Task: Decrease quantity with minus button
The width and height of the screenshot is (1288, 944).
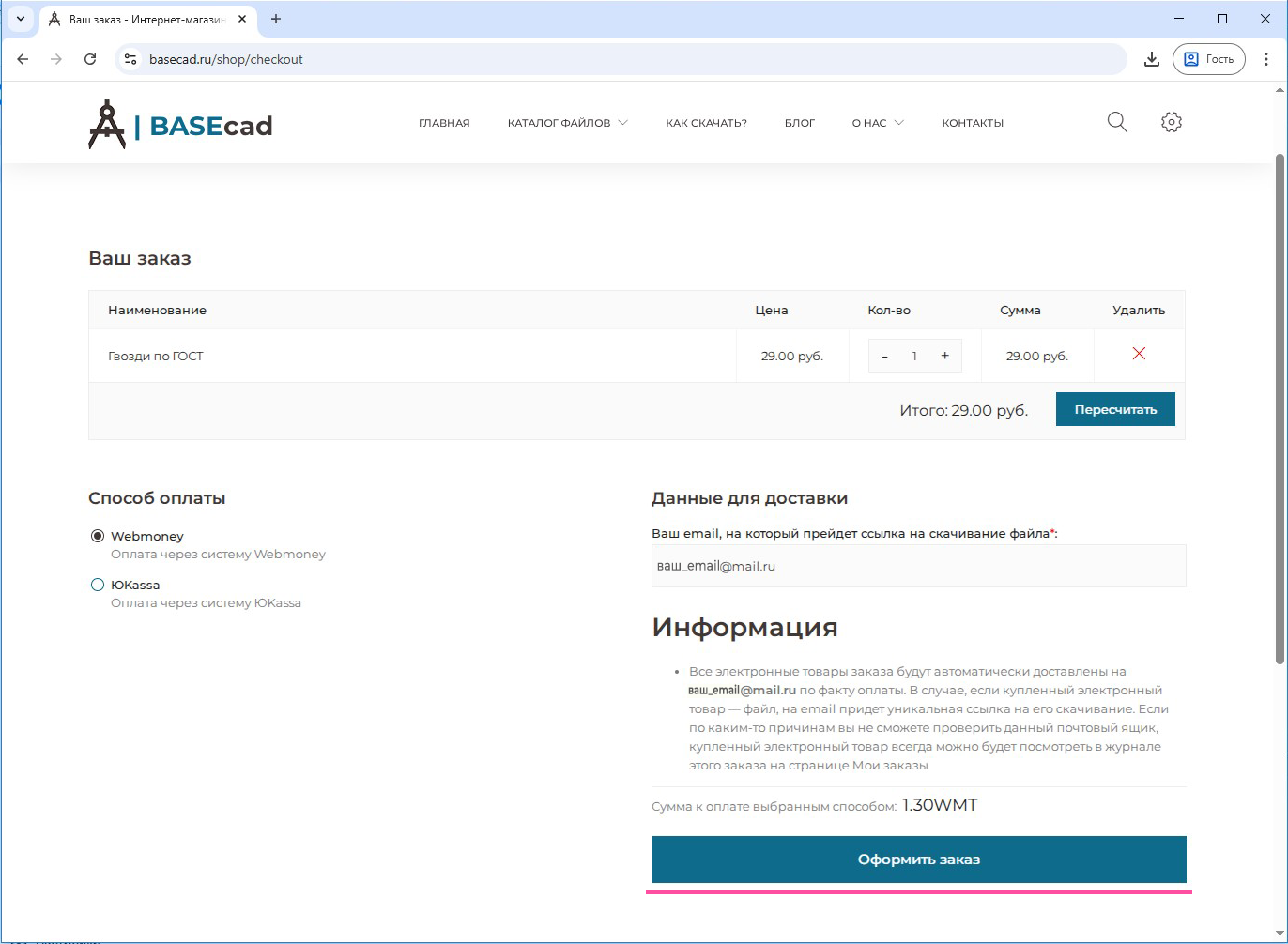Action: (x=884, y=356)
